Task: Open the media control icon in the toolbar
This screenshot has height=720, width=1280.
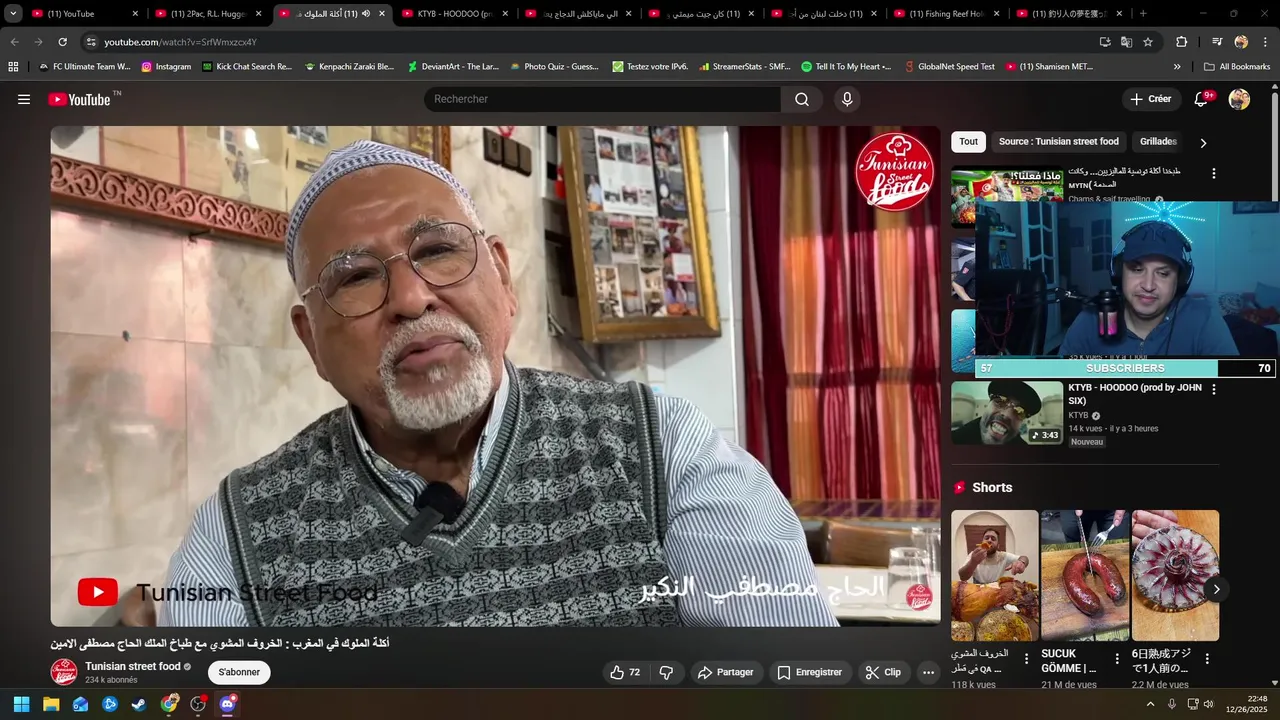Action: coord(1217,42)
